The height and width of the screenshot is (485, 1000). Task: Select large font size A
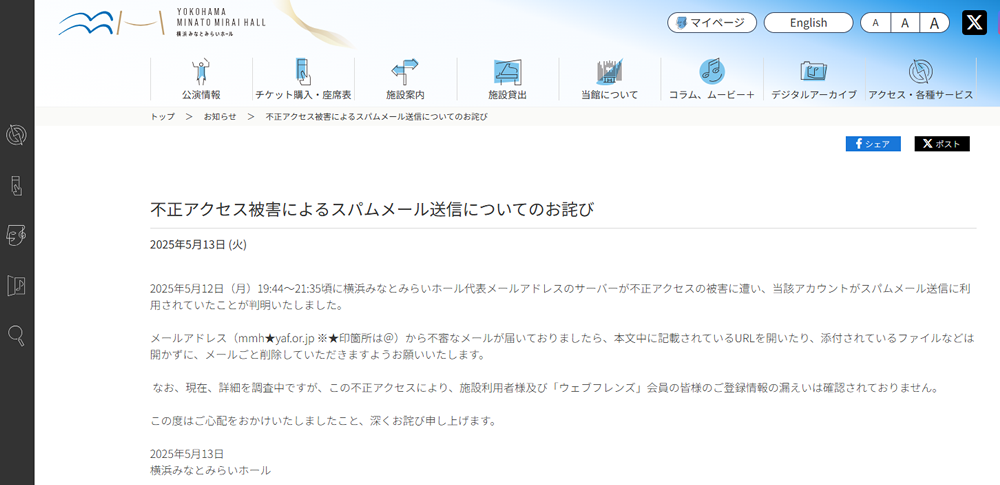pos(934,23)
